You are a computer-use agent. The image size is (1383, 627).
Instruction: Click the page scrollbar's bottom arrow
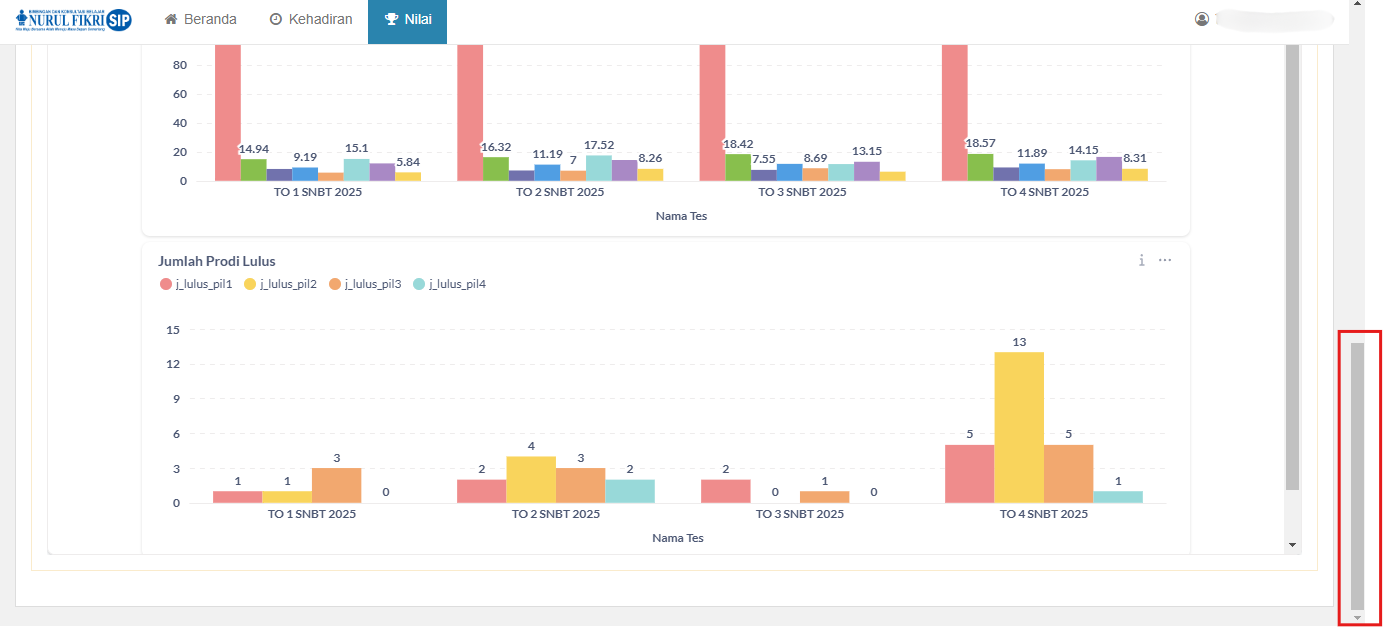[1357, 618]
